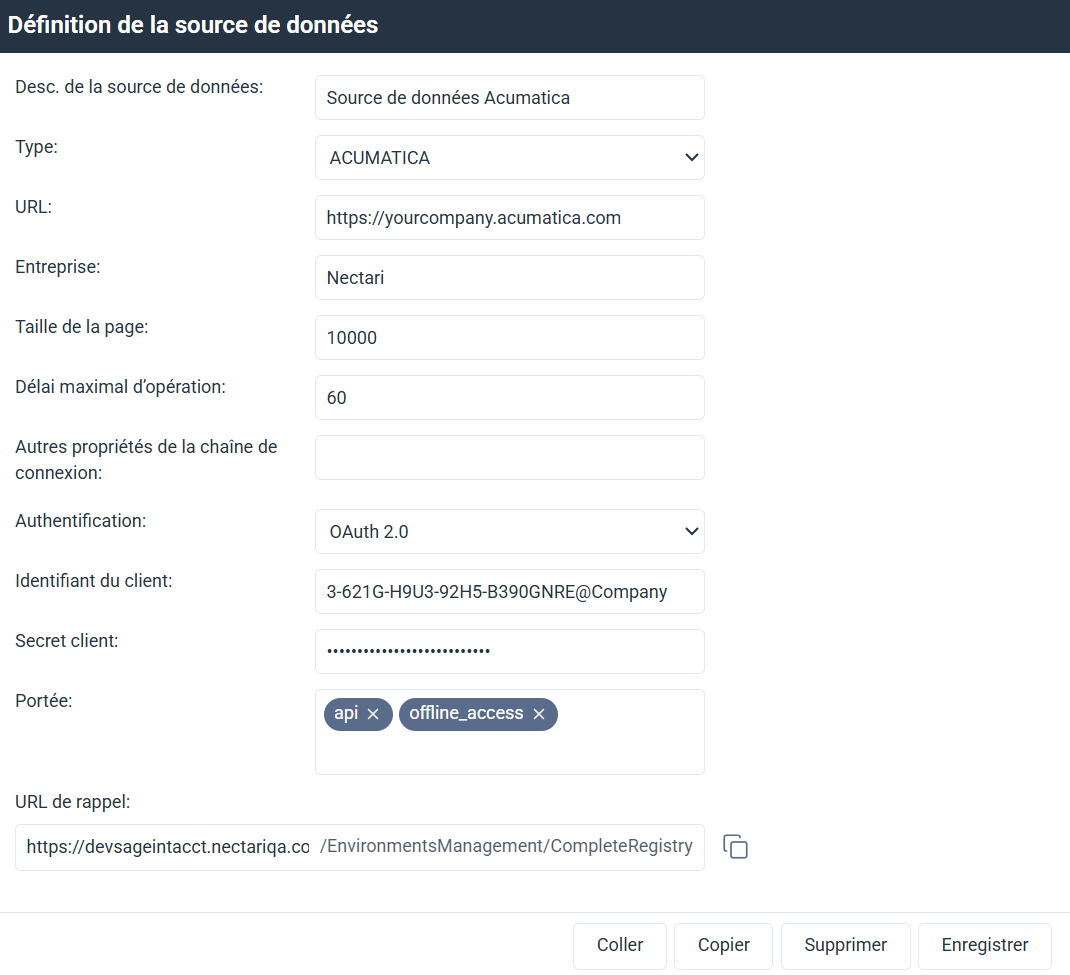Click the URL field with yourcompany.acumatica.com
Screen dimensions: 1070x975
coord(510,218)
